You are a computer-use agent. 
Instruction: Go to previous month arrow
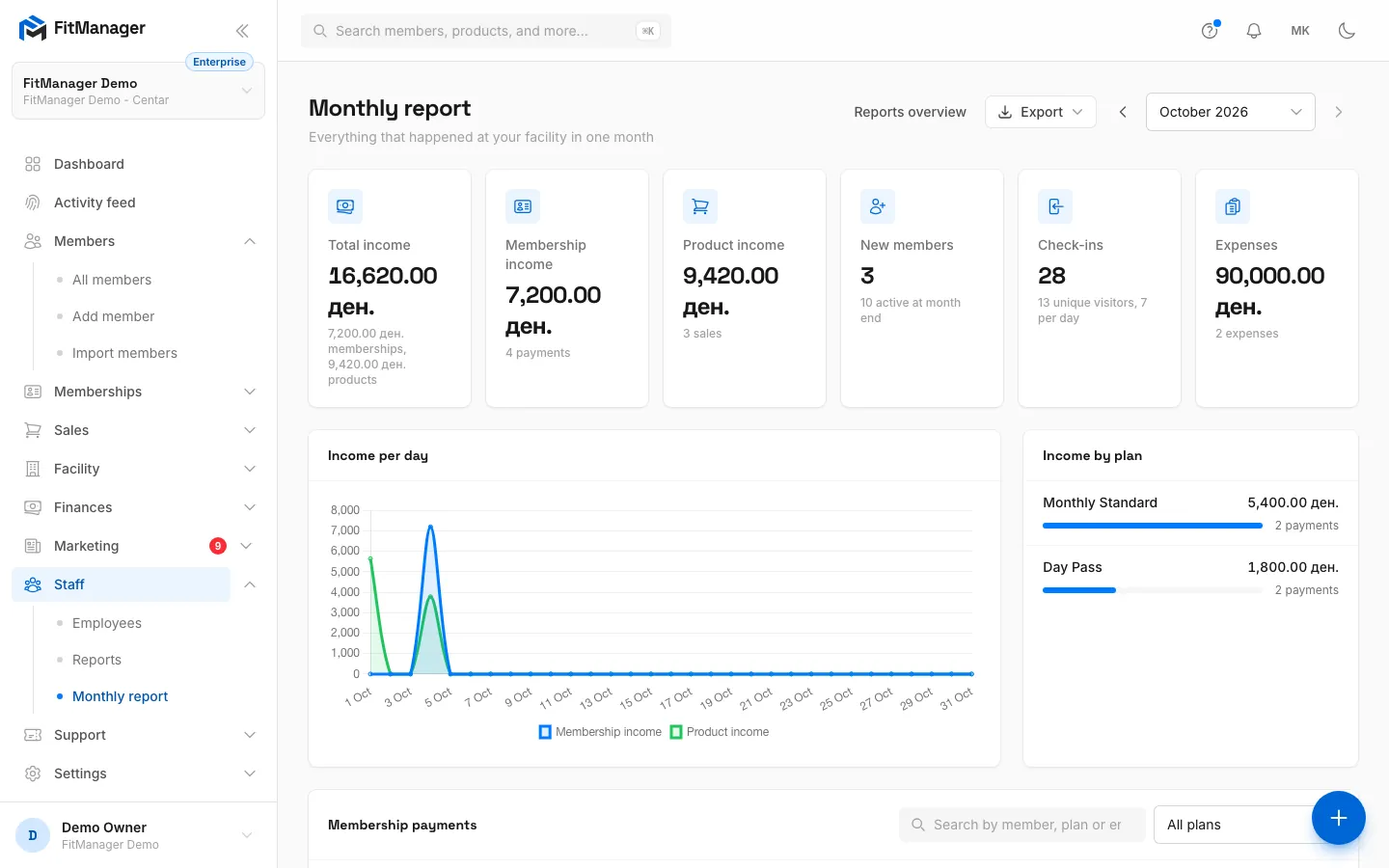point(1123,112)
